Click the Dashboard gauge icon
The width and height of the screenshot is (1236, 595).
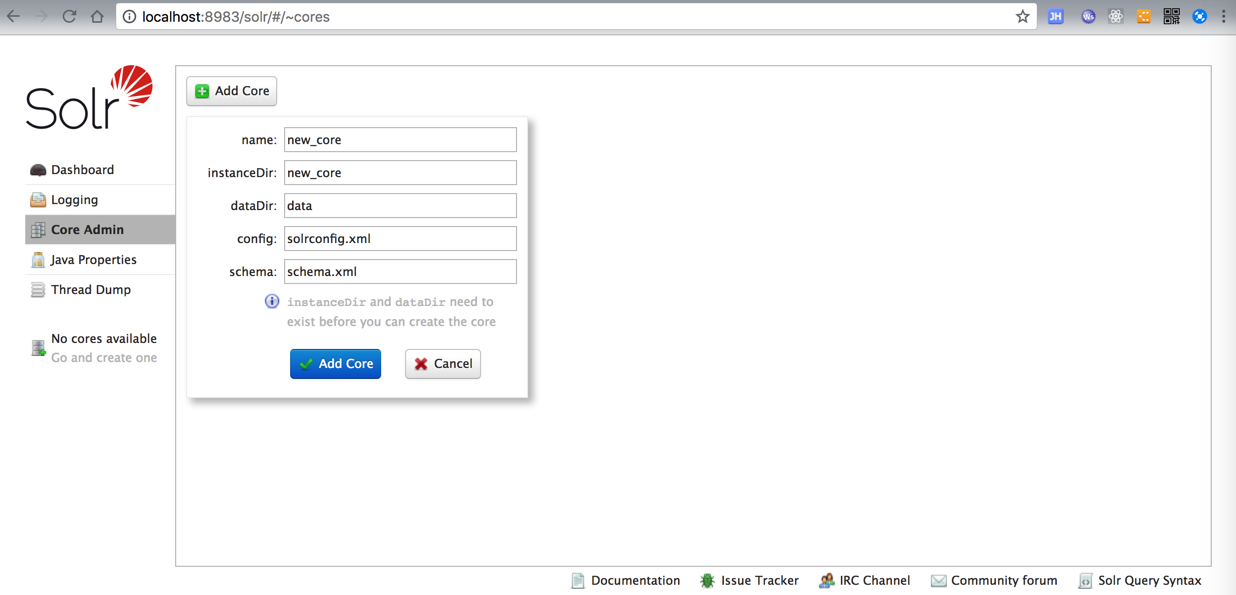click(x=38, y=170)
